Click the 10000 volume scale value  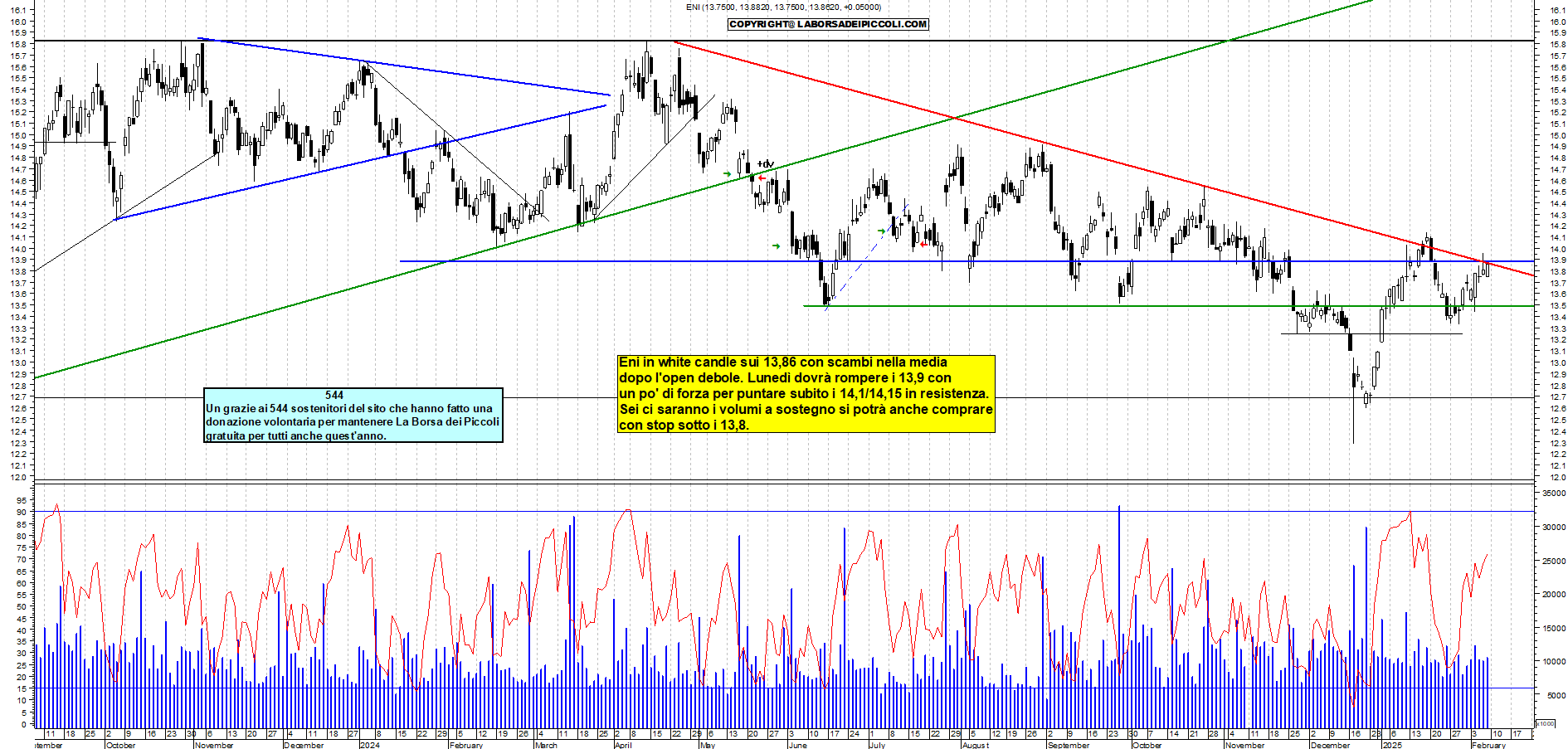coord(1554,662)
